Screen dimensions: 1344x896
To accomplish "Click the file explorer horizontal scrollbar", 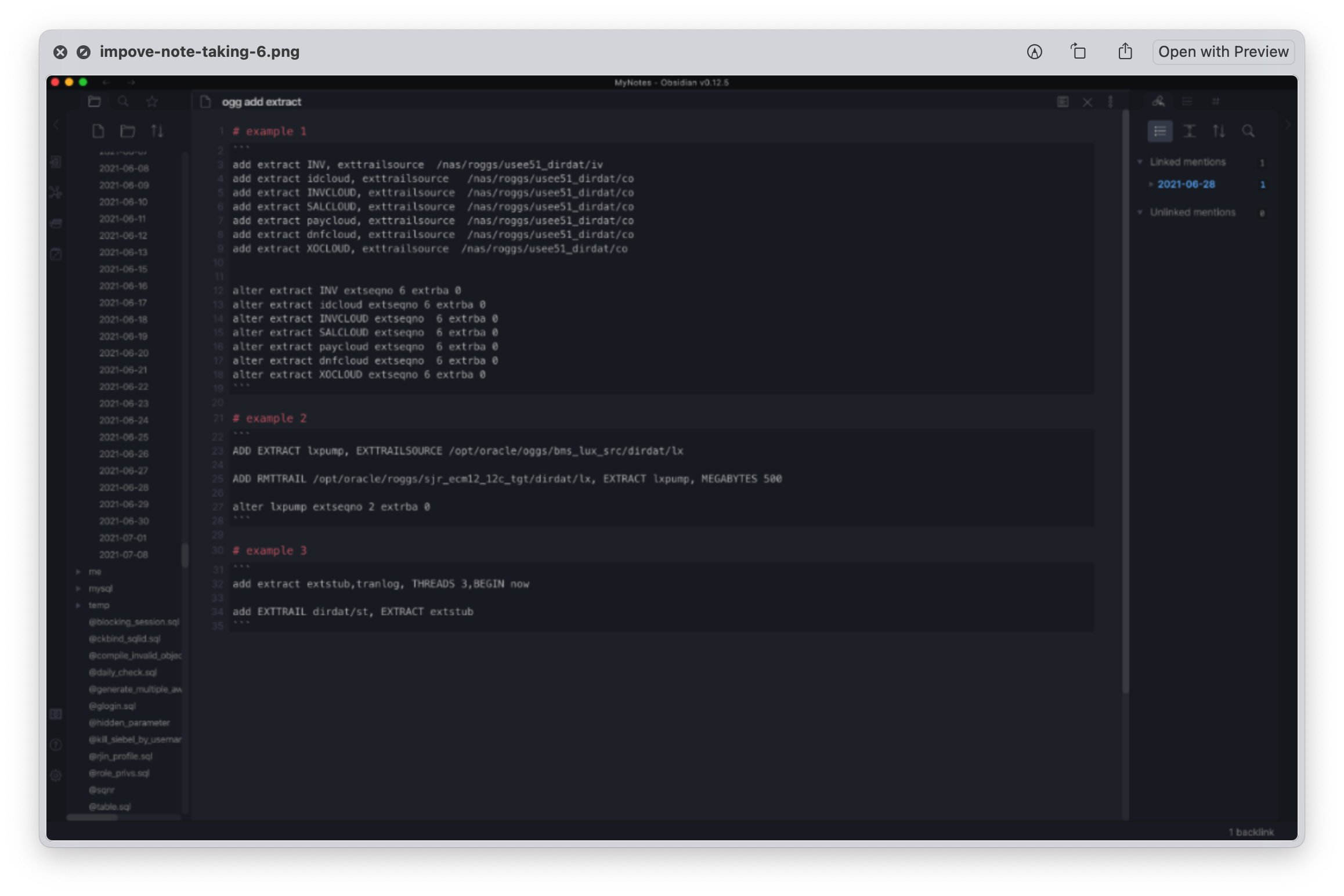I will (92, 818).
